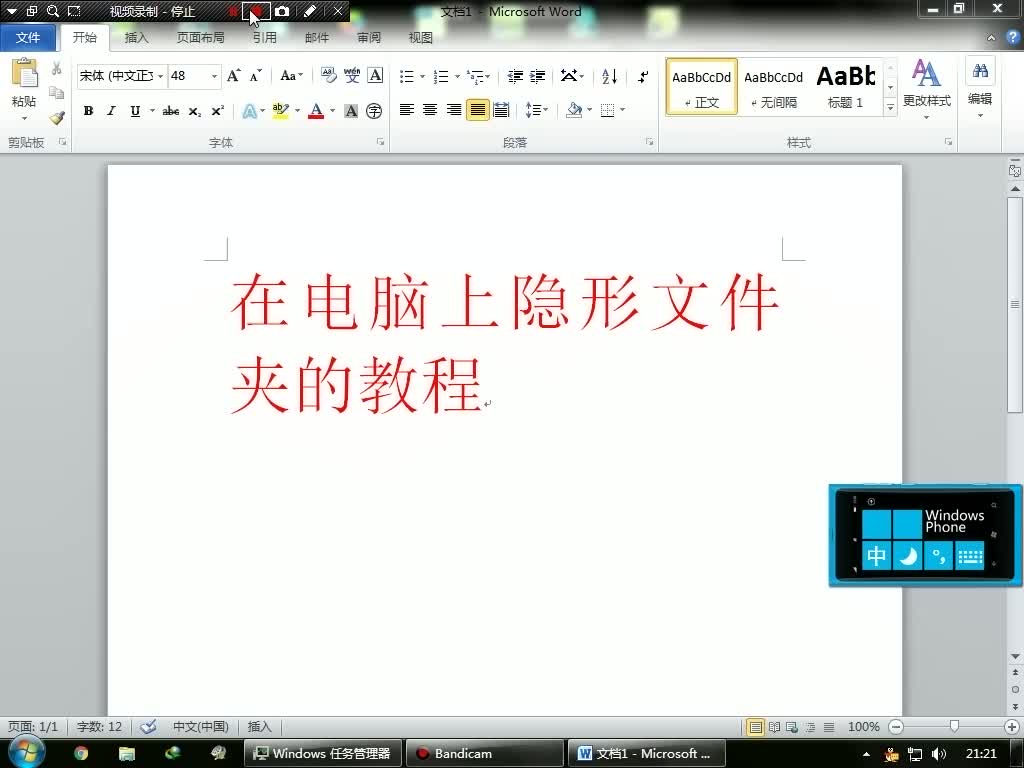Toggle bold formatting in the Font group
This screenshot has width=1024, height=768.
click(x=88, y=110)
